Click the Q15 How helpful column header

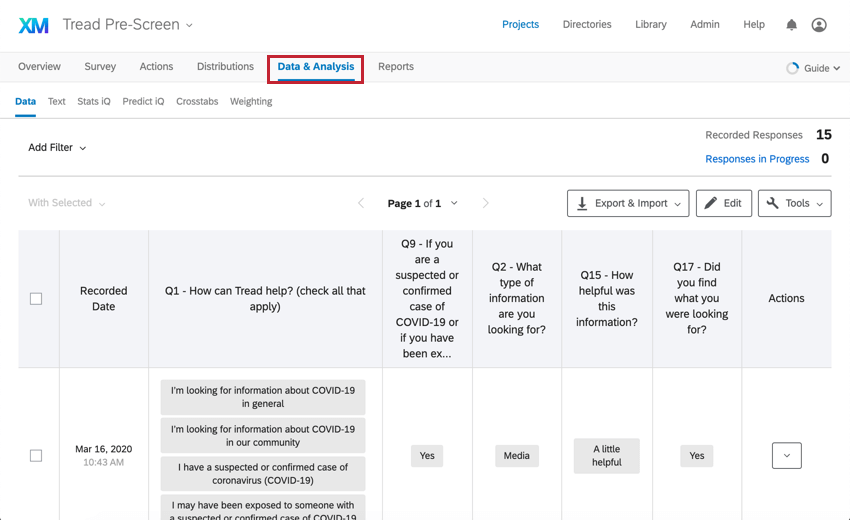(607, 299)
